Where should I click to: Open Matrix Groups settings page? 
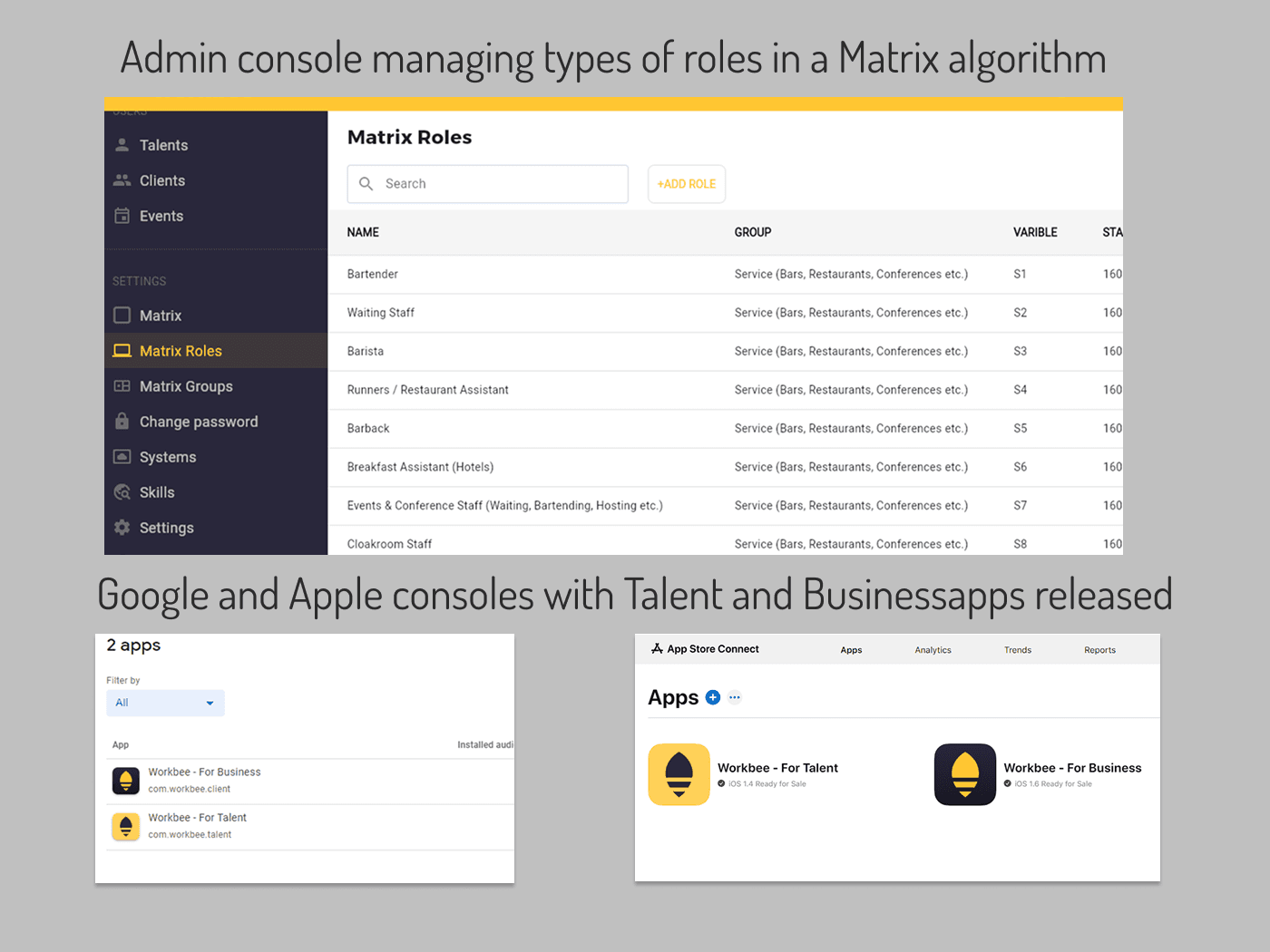pos(186,386)
